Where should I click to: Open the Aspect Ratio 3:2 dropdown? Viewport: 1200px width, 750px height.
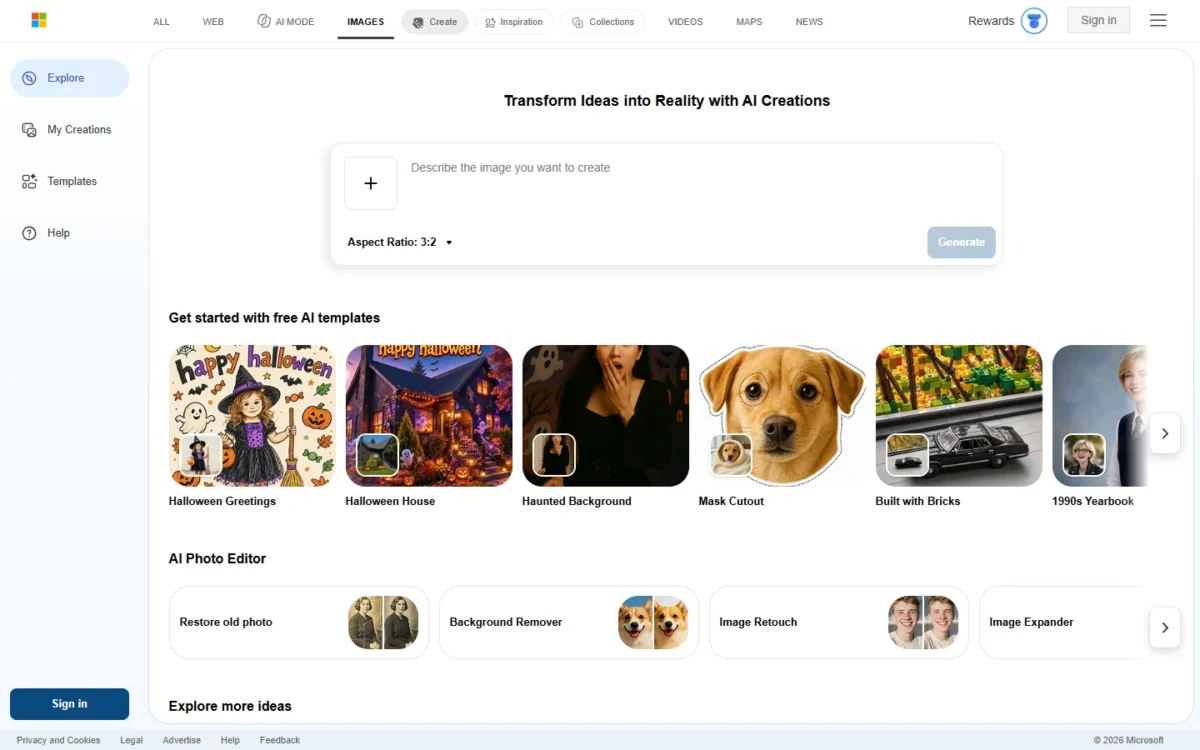[400, 242]
